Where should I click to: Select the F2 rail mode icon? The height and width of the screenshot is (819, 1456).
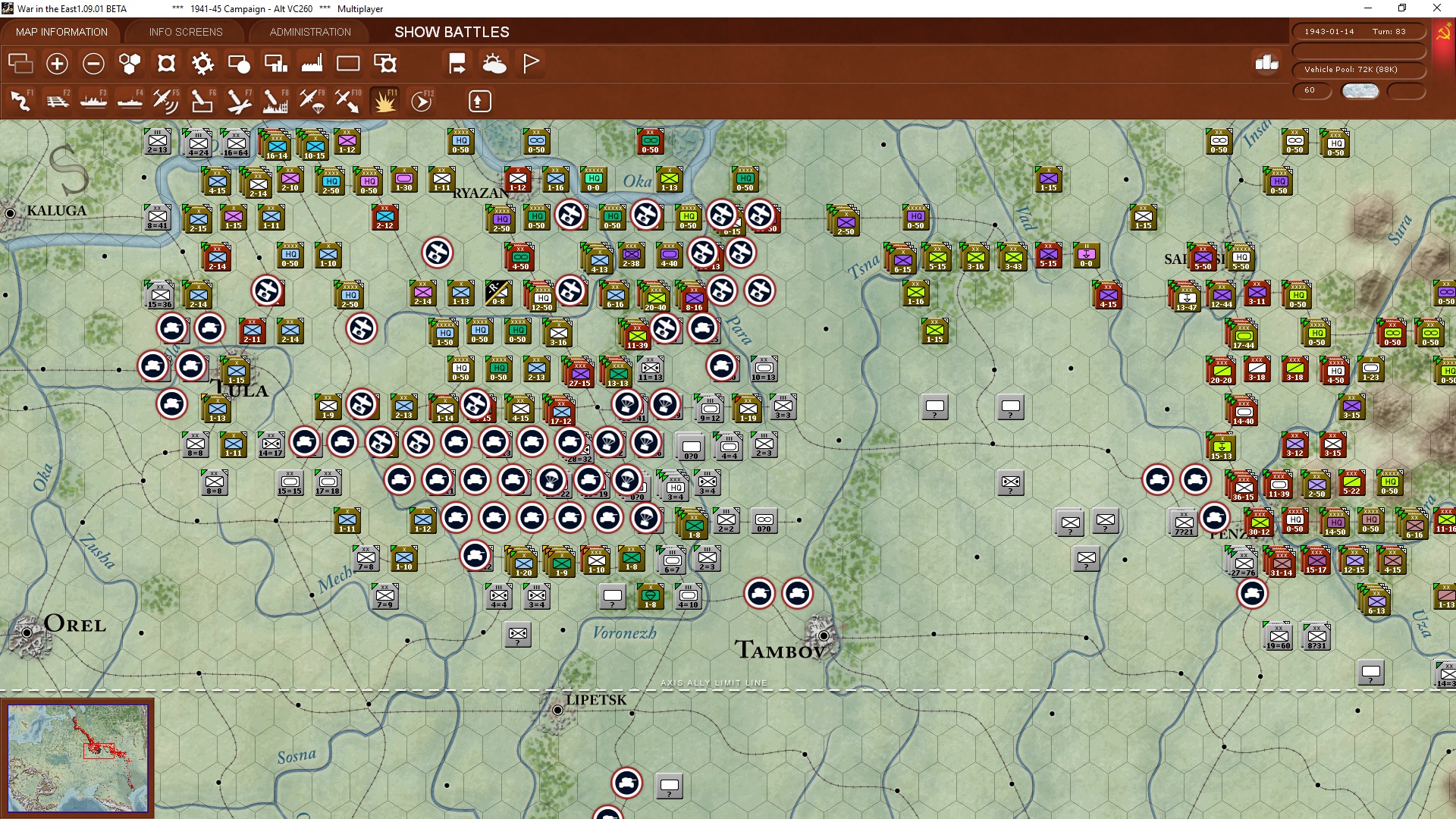57,101
